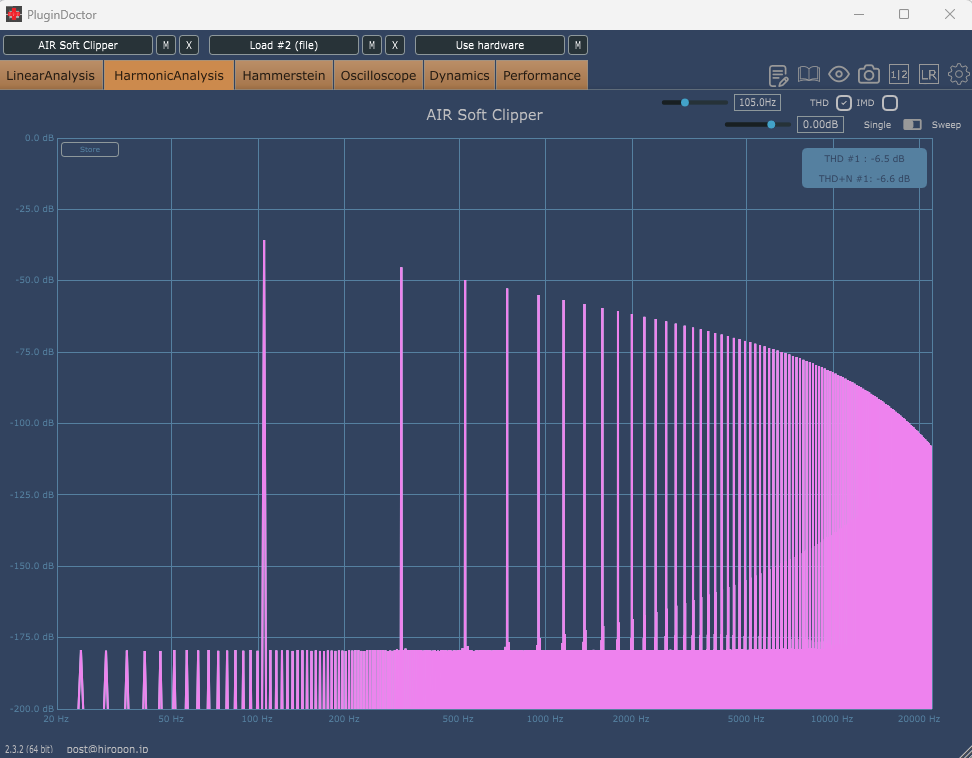Click M button next to Load #2
This screenshot has width=972, height=758.
[371, 45]
